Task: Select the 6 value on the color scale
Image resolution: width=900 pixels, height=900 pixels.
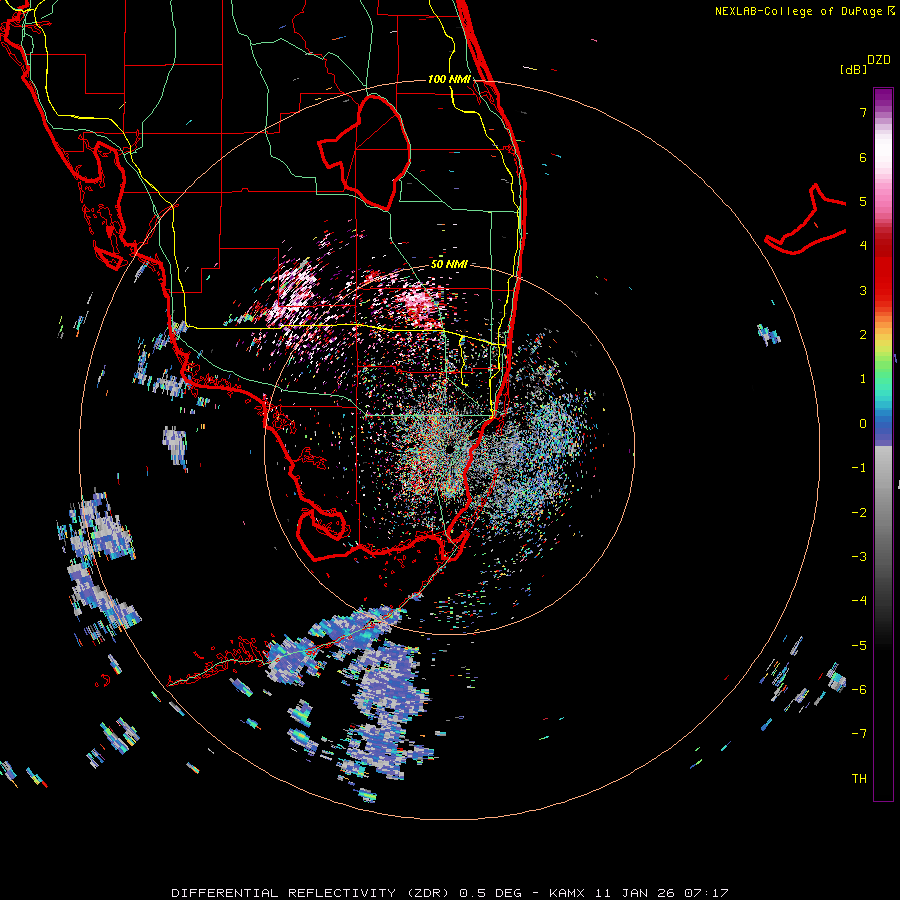Action: coord(863,157)
